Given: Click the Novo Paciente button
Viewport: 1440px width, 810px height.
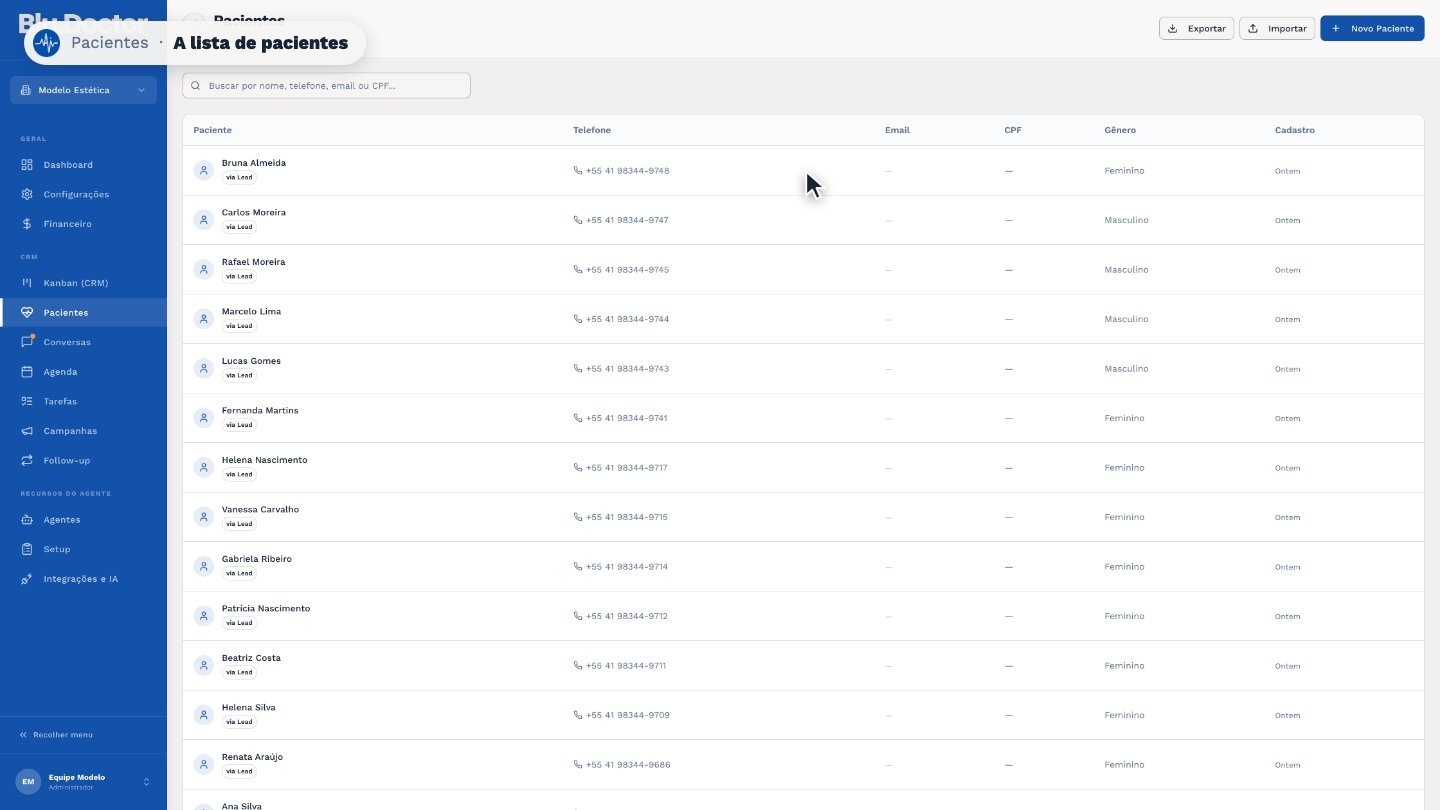Looking at the screenshot, I should pyautogui.click(x=1372, y=28).
